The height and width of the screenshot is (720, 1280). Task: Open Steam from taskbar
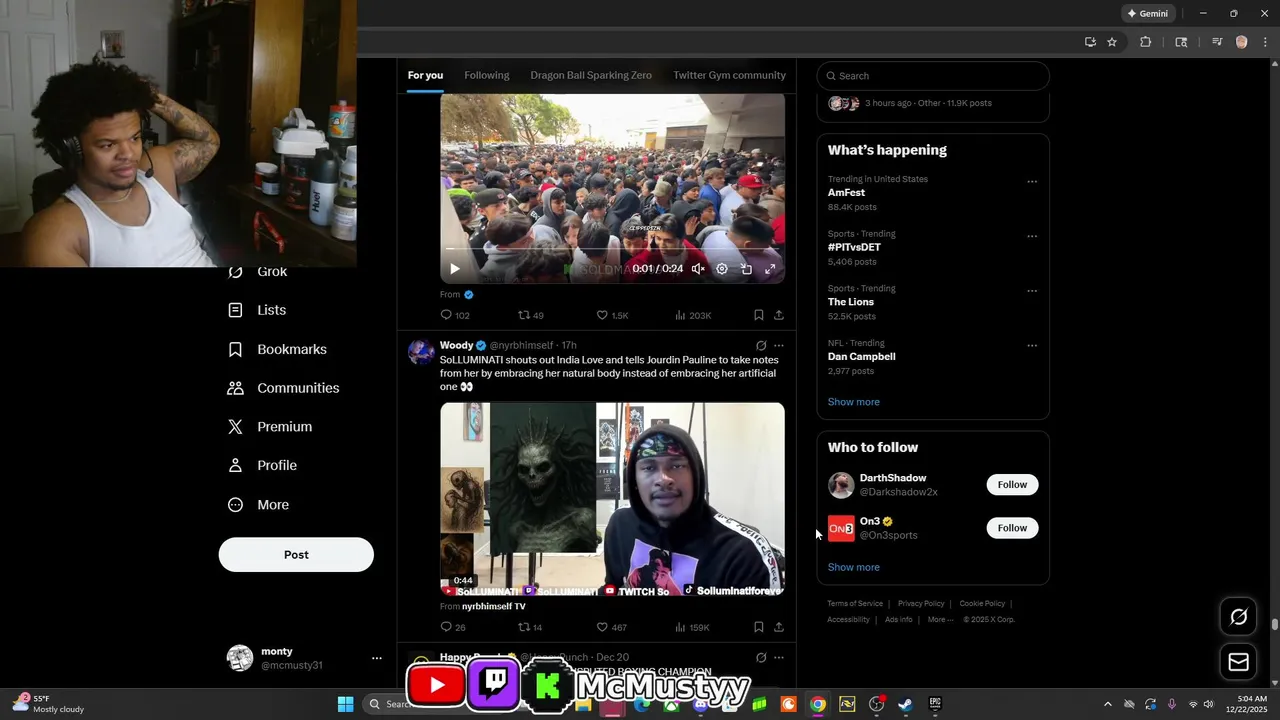[905, 704]
